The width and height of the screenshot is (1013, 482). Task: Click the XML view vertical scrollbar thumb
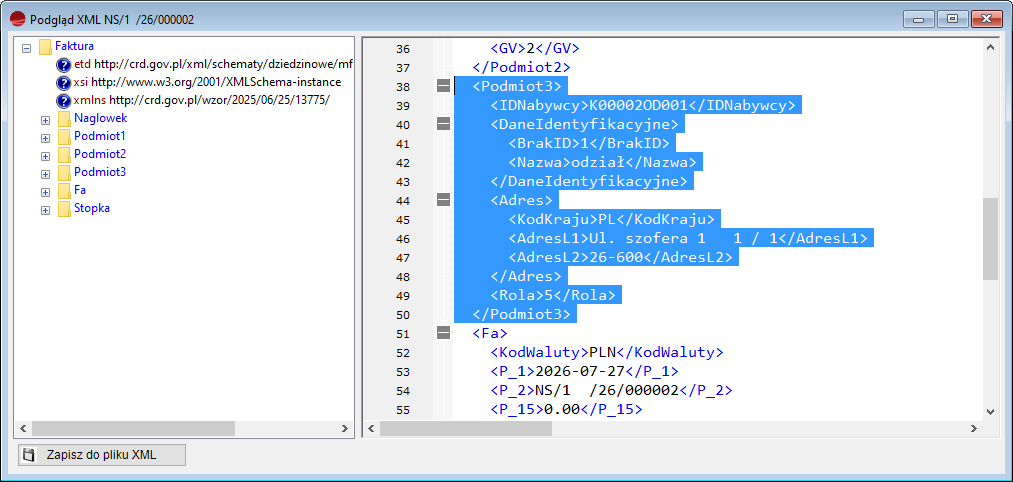990,239
